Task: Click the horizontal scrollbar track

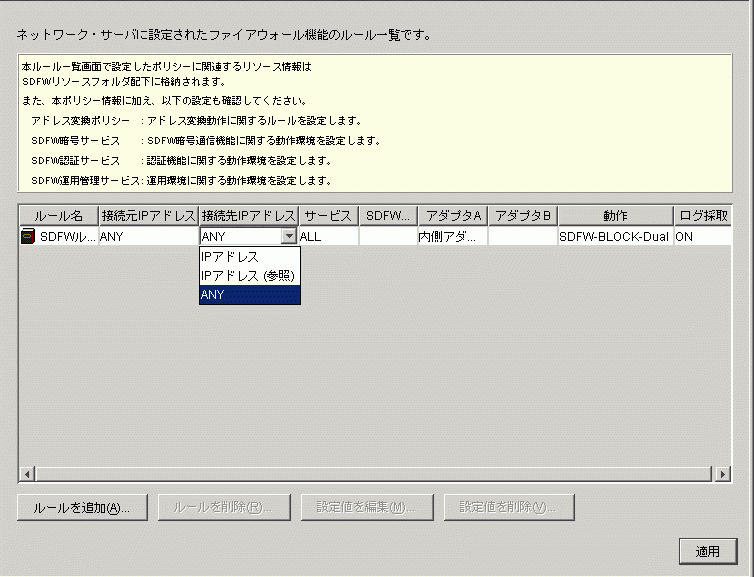Action: (374, 474)
